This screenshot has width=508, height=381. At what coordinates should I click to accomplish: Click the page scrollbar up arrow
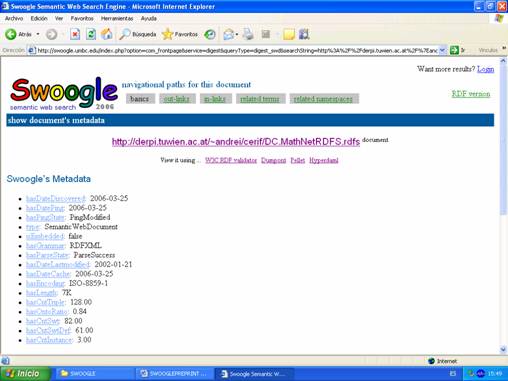503,61
